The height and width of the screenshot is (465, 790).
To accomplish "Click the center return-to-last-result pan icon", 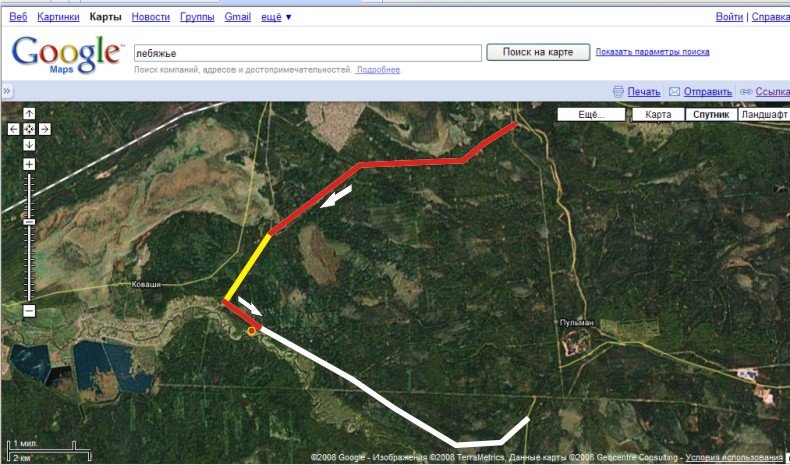I will coord(29,129).
